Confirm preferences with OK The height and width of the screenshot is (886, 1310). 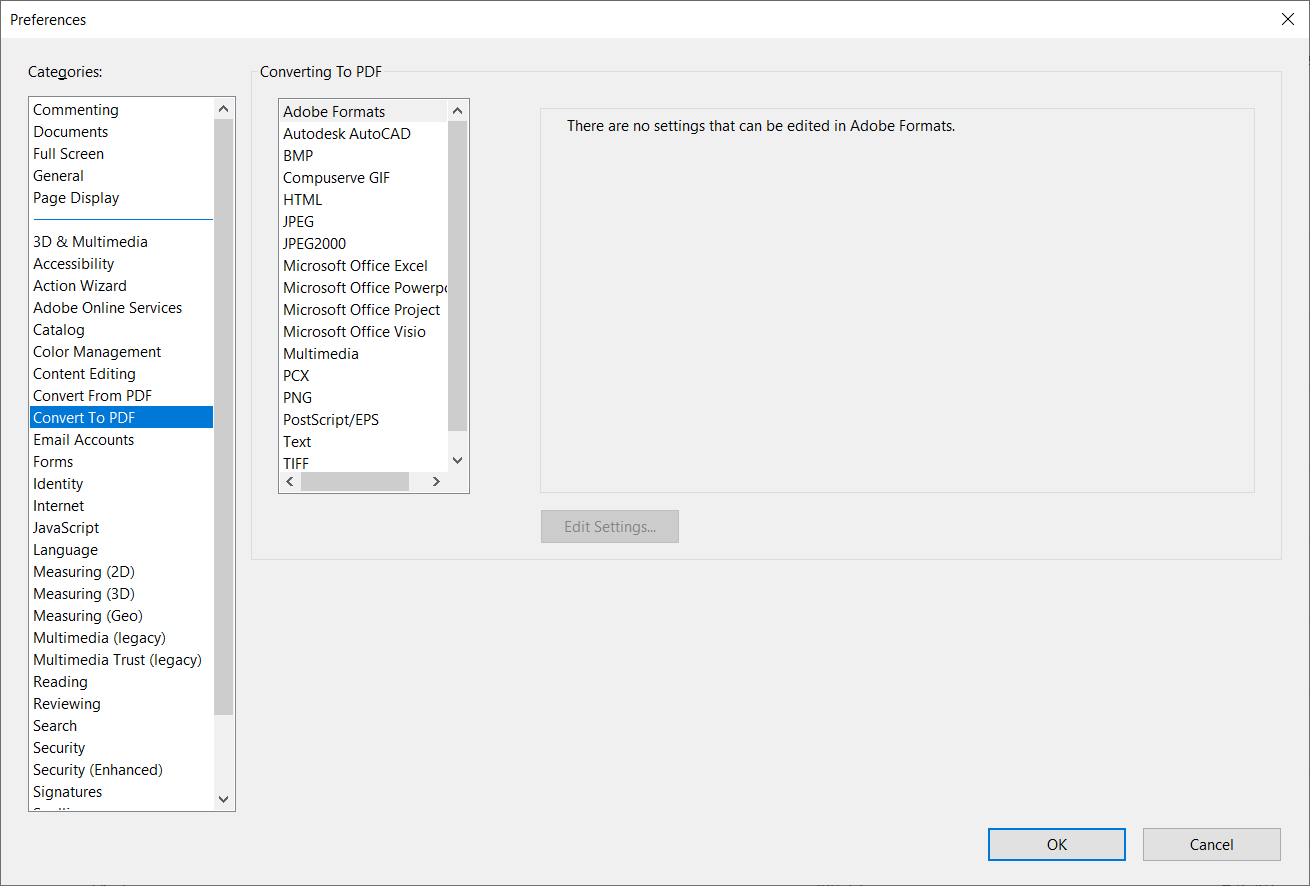pos(1056,844)
